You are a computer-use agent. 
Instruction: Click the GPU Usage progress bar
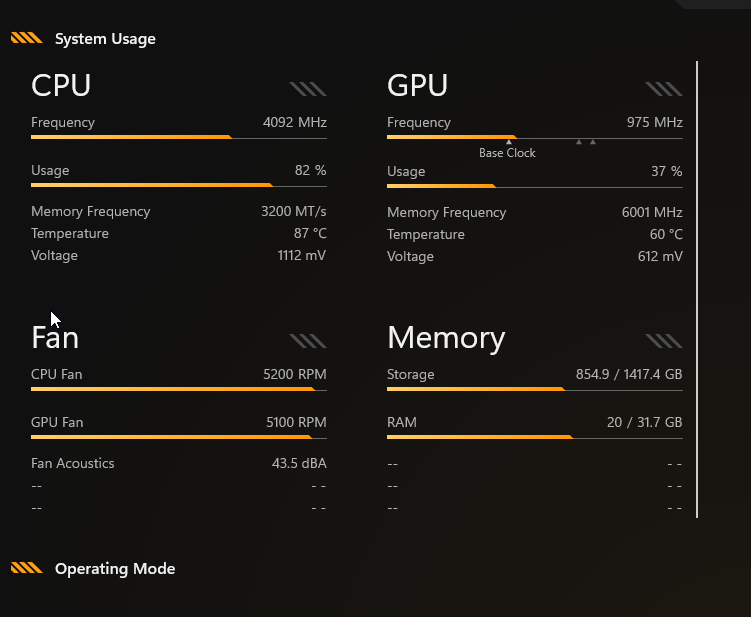pos(535,186)
